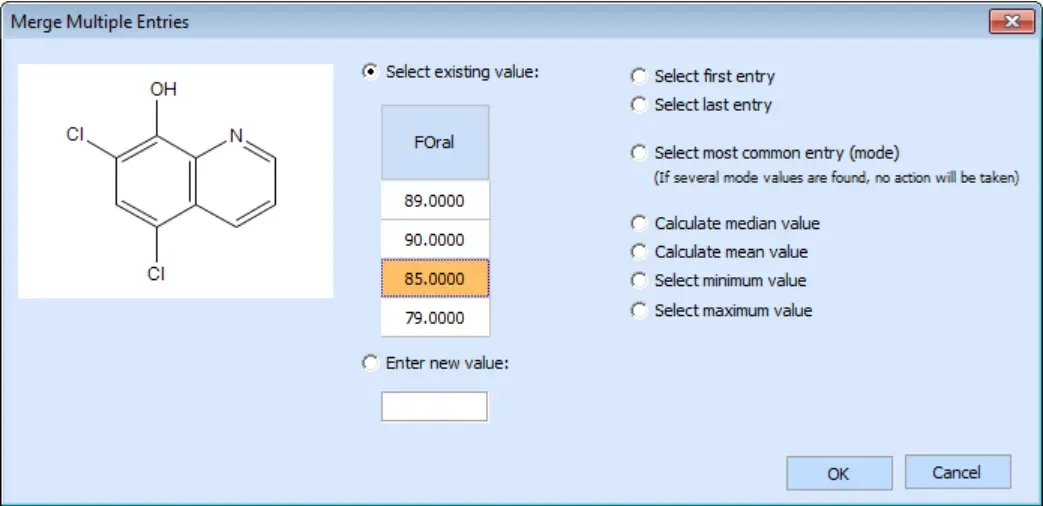Pick 'Select most common entry (mode)'
The image size is (1043, 506).
tap(639, 153)
